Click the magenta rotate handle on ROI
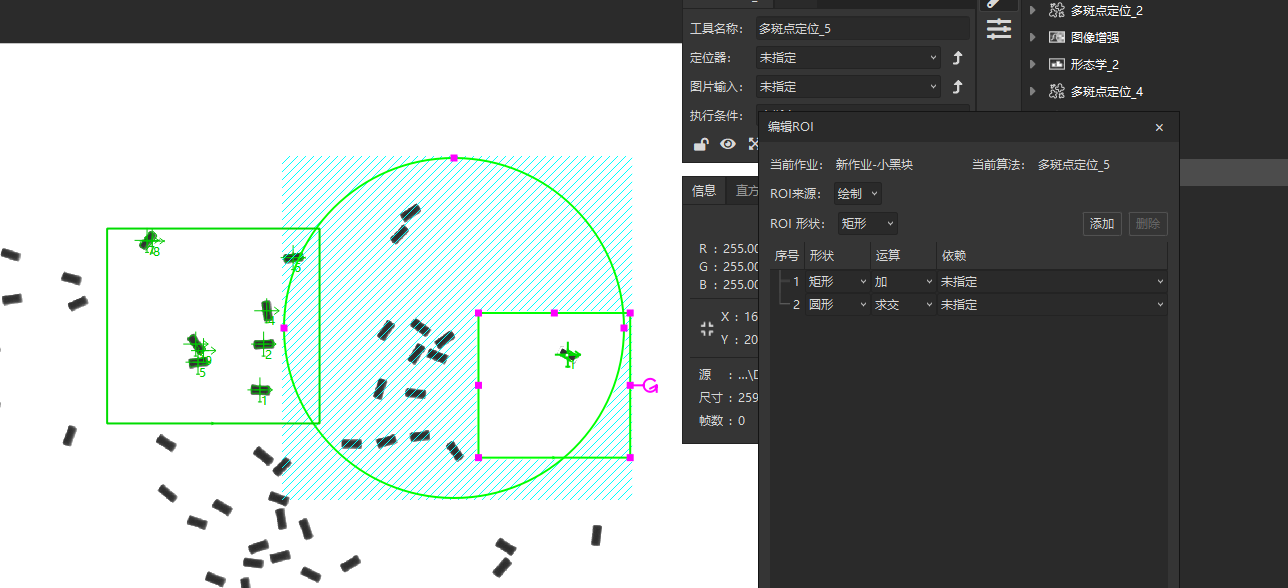This screenshot has width=1288, height=588. point(650,385)
